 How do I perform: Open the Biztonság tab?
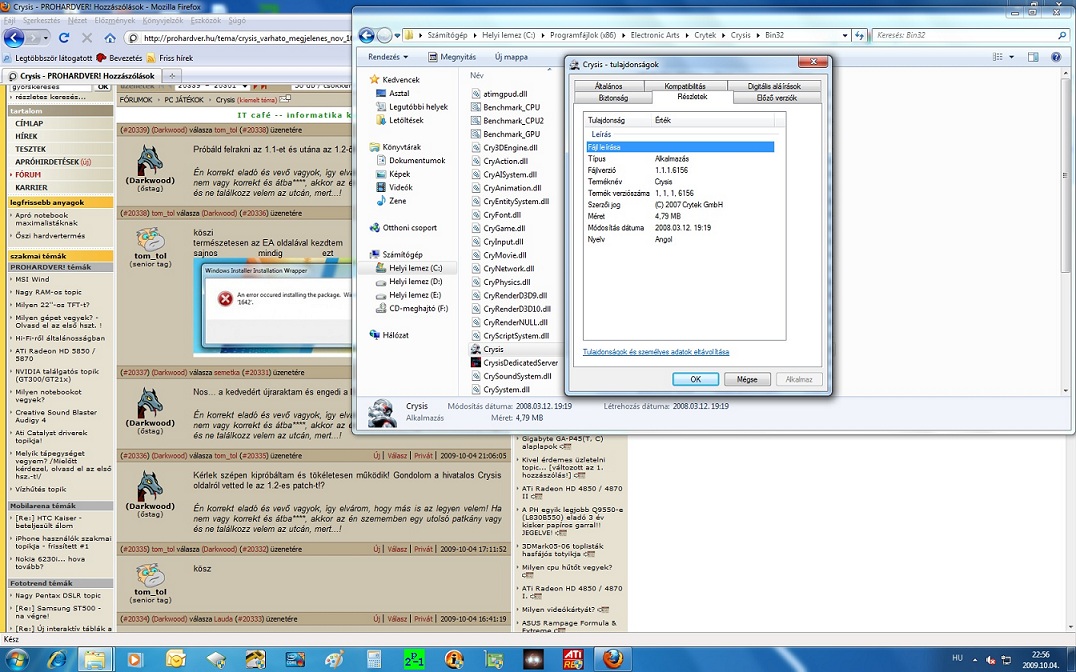613,97
